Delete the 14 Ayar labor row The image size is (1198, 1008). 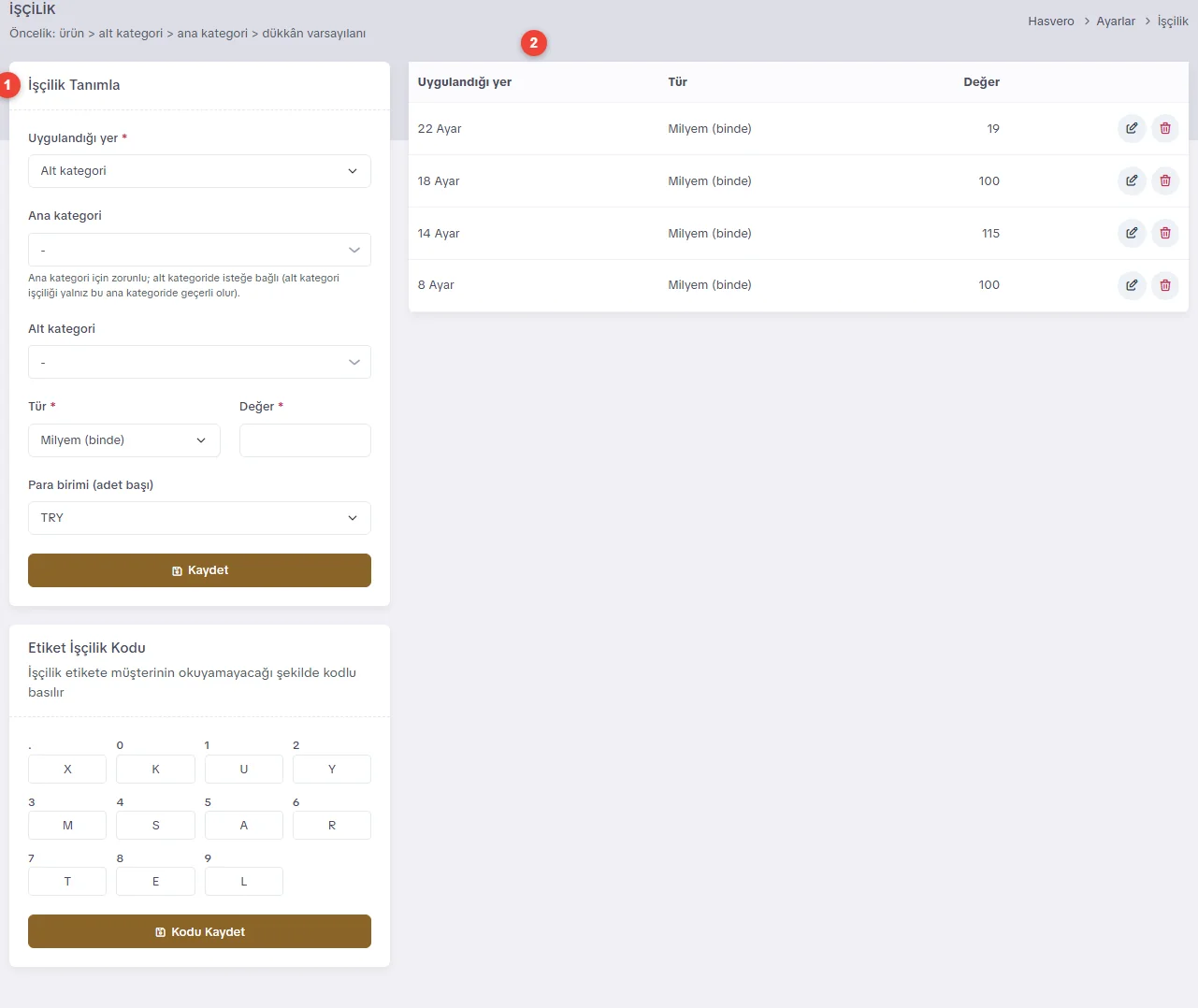[x=1165, y=233]
